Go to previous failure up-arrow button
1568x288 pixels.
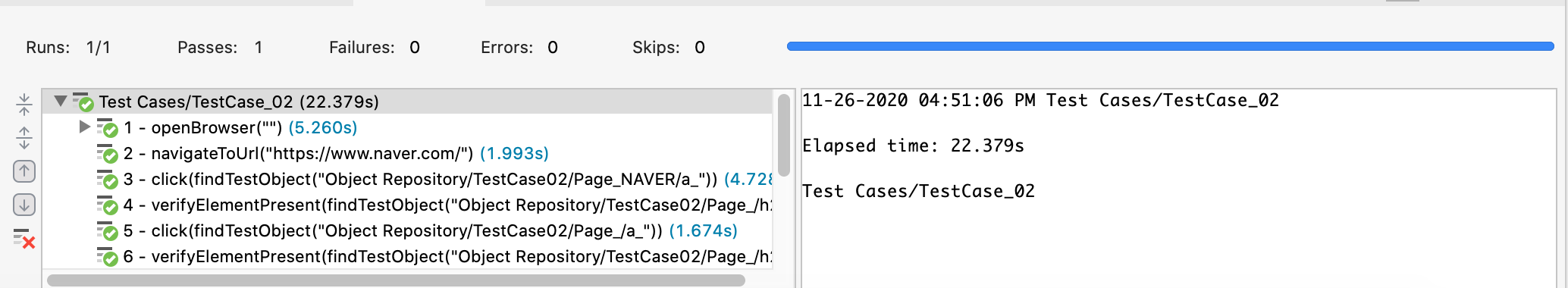click(x=24, y=171)
